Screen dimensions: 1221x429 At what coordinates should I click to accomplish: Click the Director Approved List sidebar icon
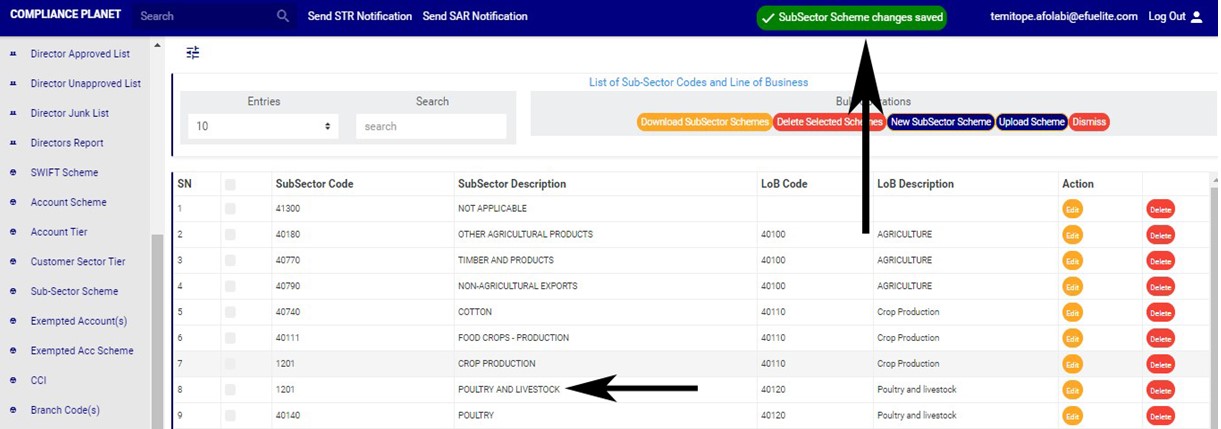[x=14, y=54]
